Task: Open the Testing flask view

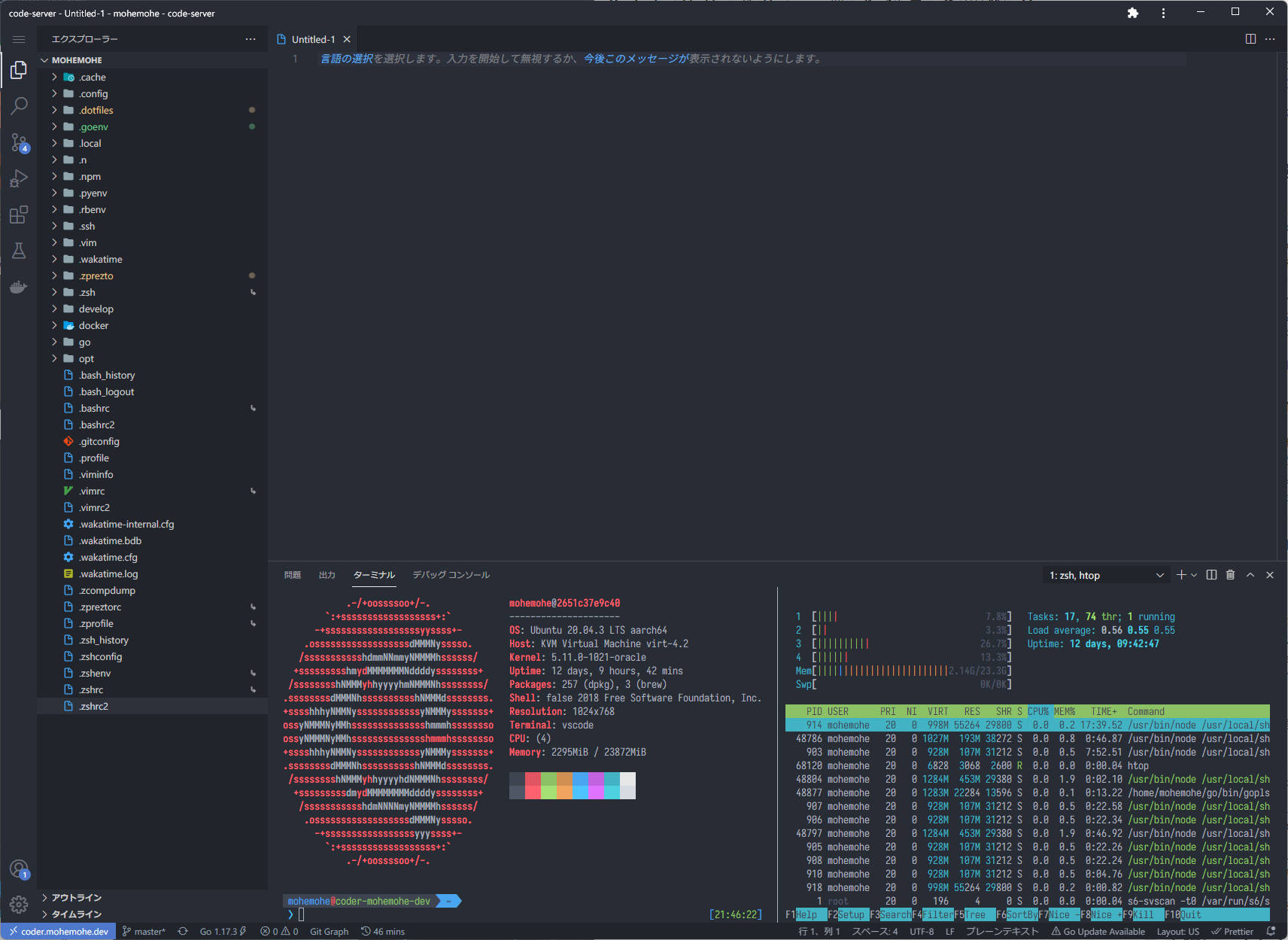Action: [x=19, y=251]
